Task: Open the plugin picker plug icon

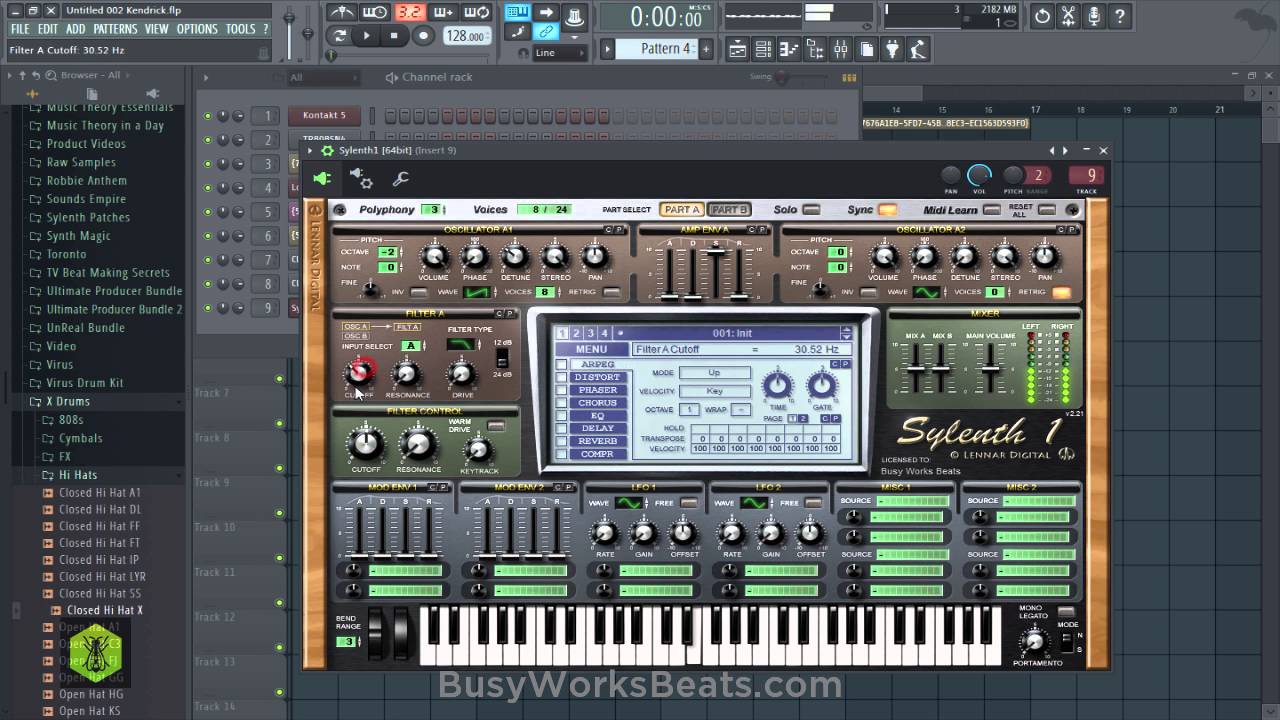Action: (x=892, y=49)
